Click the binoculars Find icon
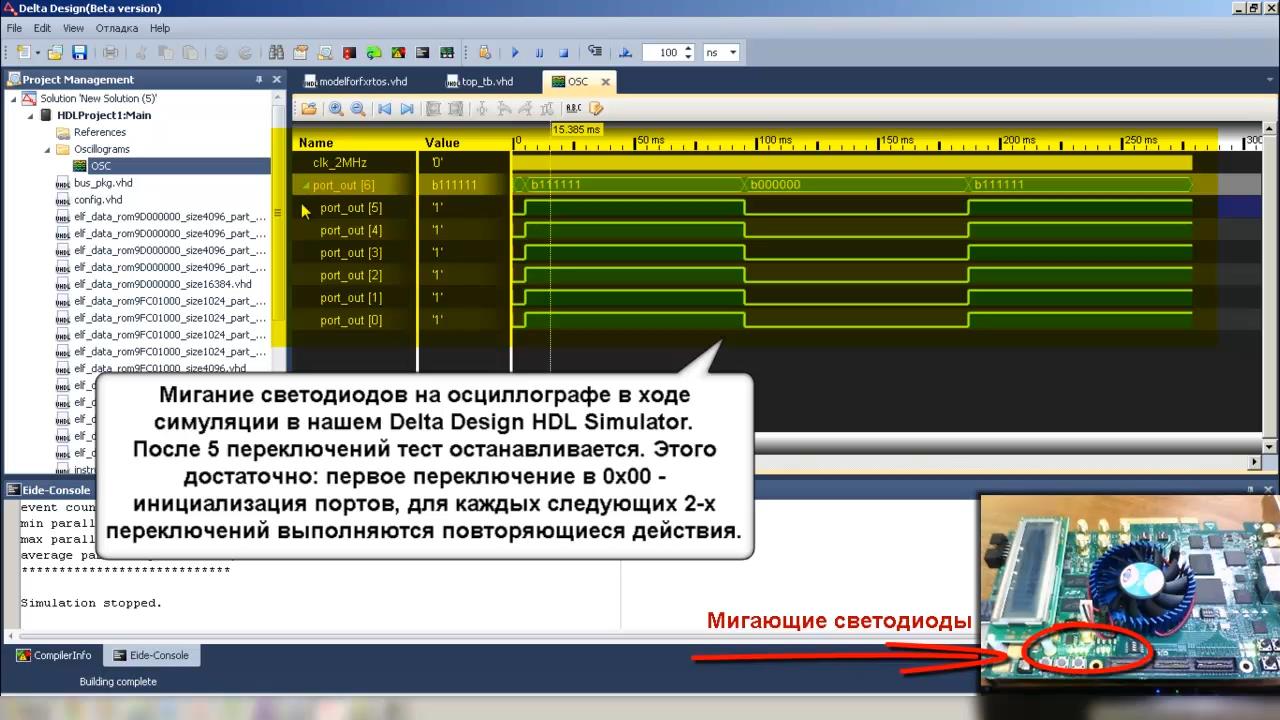Viewport: 1280px width, 720px height. click(274, 52)
